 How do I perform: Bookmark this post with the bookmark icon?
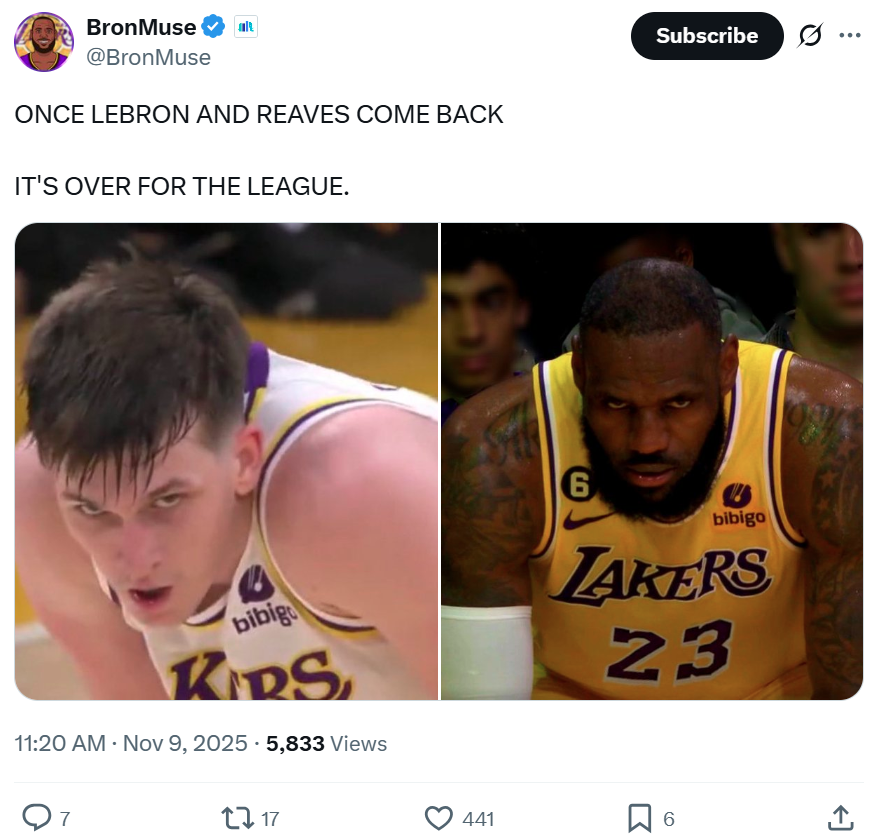coord(639,818)
